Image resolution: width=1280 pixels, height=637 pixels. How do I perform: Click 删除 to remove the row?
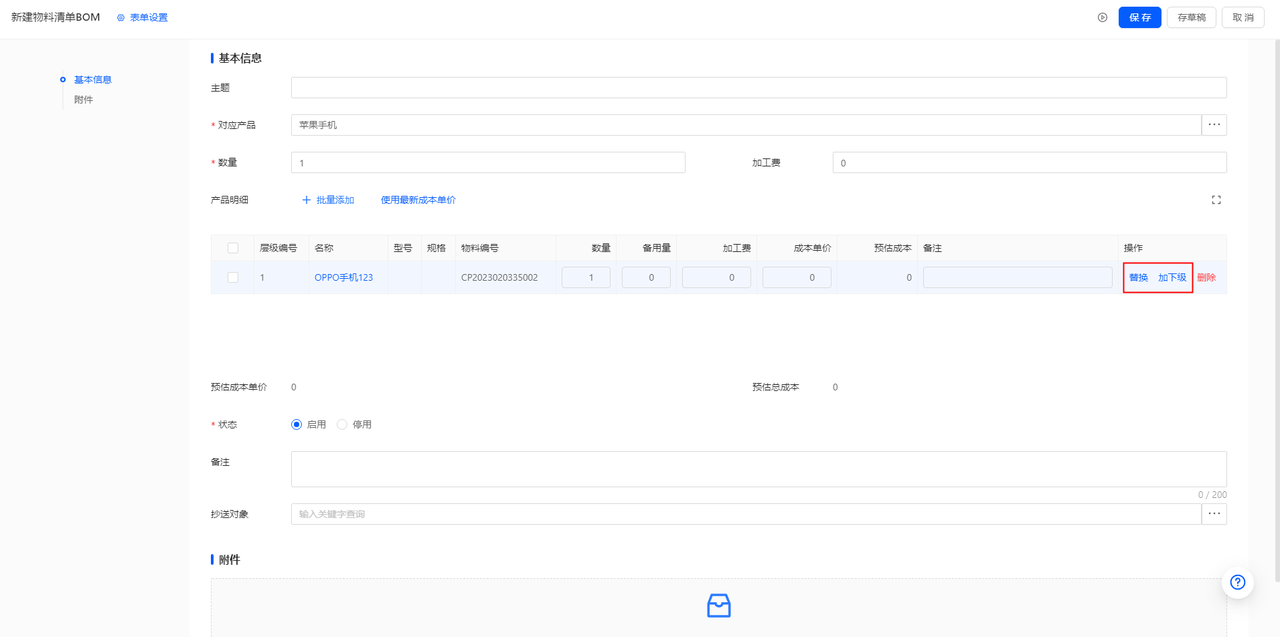(1207, 278)
